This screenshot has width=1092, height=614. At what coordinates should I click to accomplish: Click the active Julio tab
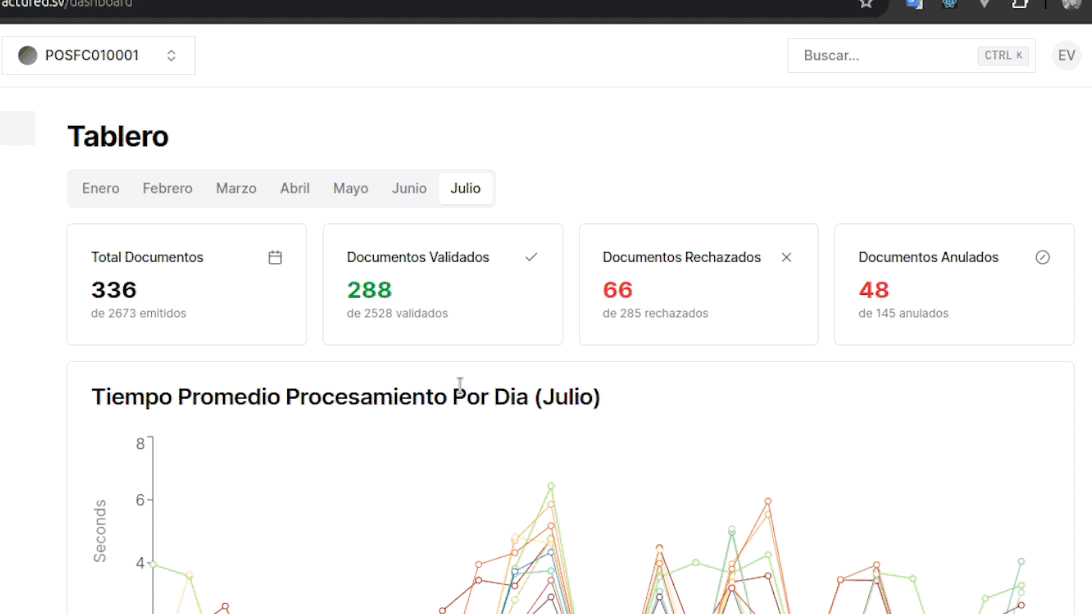click(465, 188)
